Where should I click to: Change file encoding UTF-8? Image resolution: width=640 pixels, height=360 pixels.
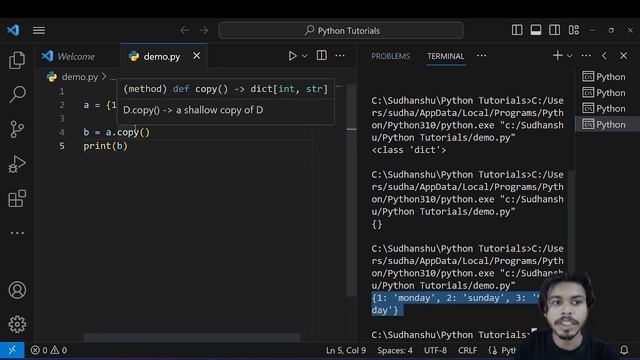(x=435, y=351)
